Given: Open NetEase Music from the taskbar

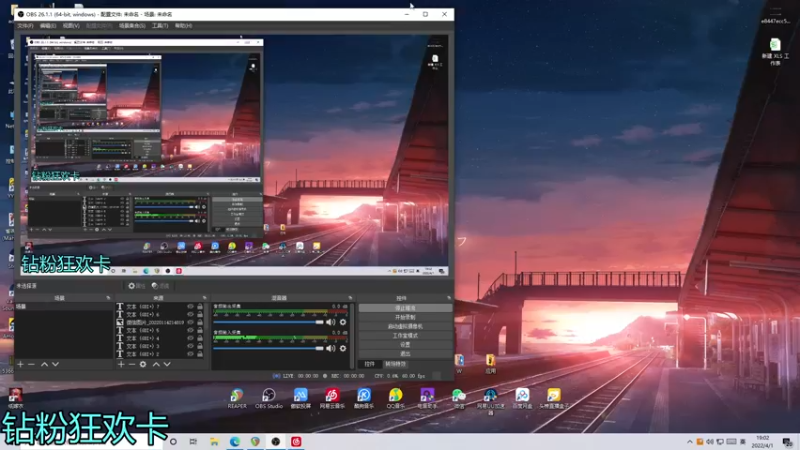Looking at the screenshot, I should click(x=296, y=442).
